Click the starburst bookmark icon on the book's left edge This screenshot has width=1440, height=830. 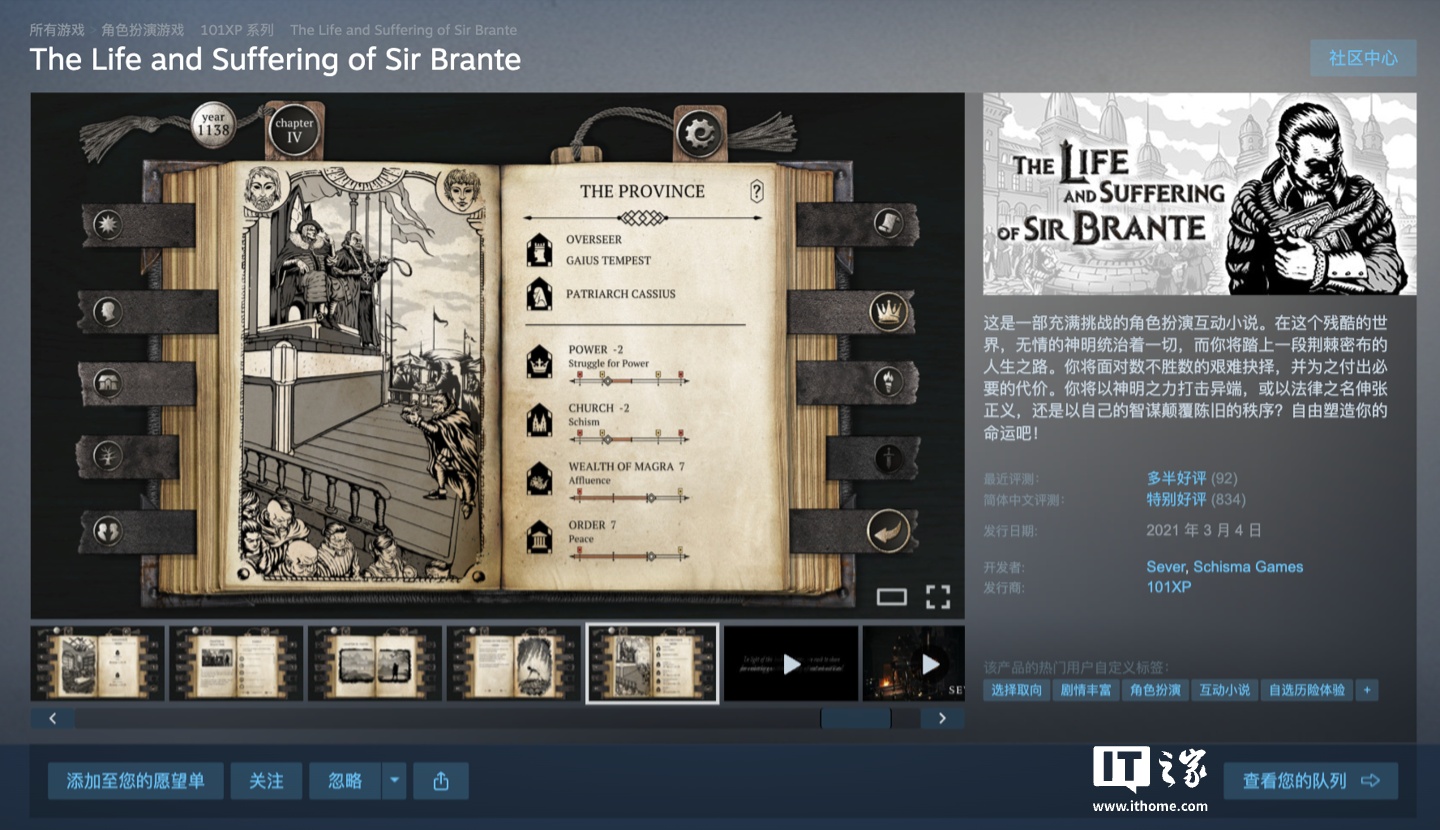(107, 225)
